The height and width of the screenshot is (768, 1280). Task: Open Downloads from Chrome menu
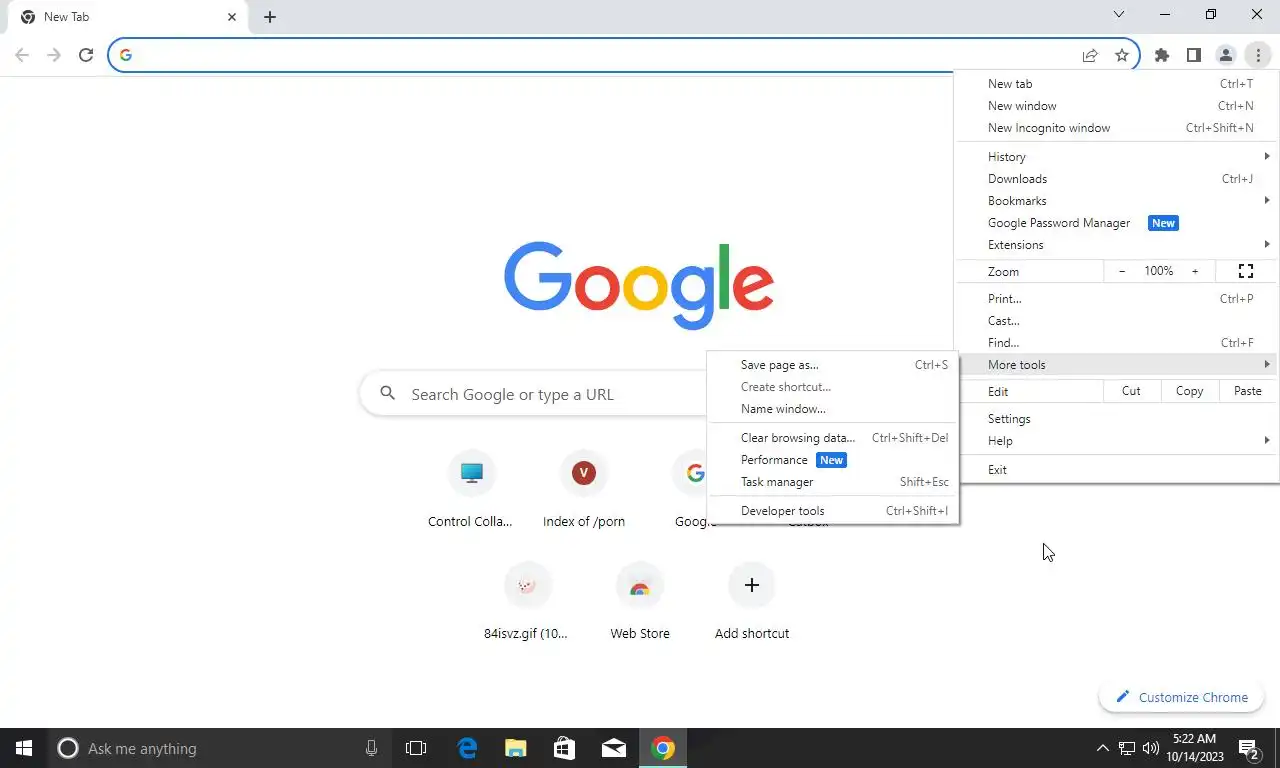pos(1115,179)
